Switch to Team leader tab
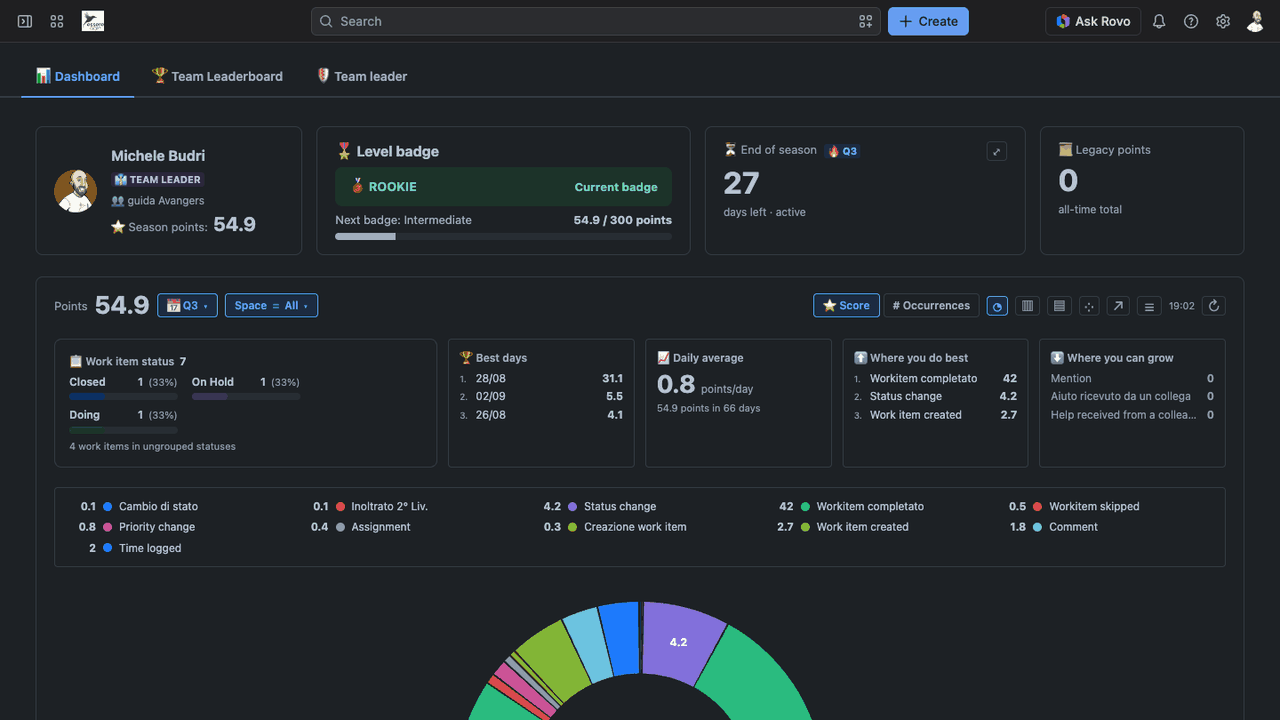The width and height of the screenshot is (1280, 720). coord(361,76)
